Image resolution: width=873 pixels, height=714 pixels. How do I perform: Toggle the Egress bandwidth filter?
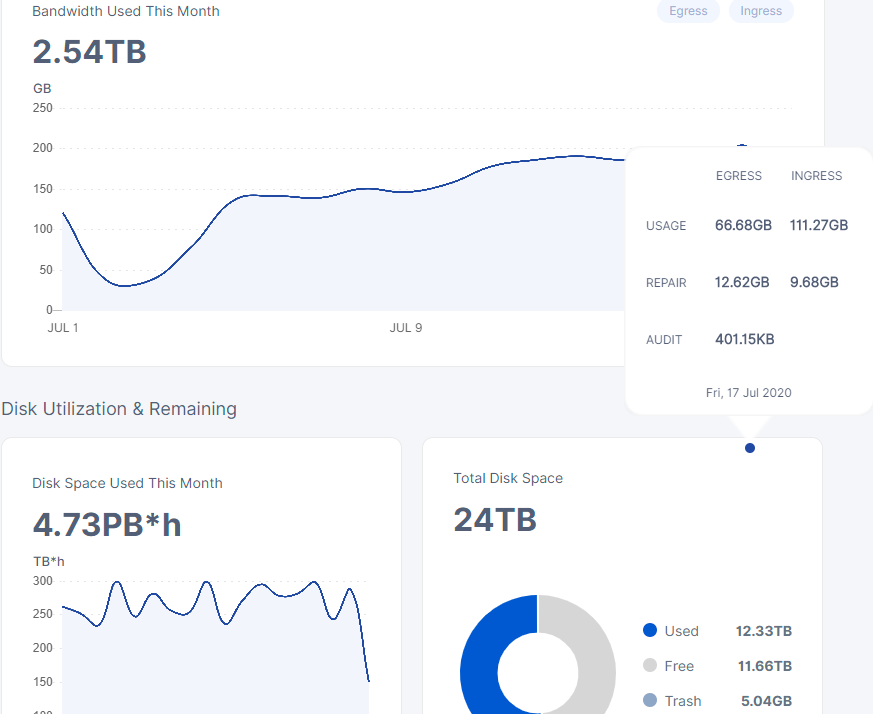click(688, 11)
